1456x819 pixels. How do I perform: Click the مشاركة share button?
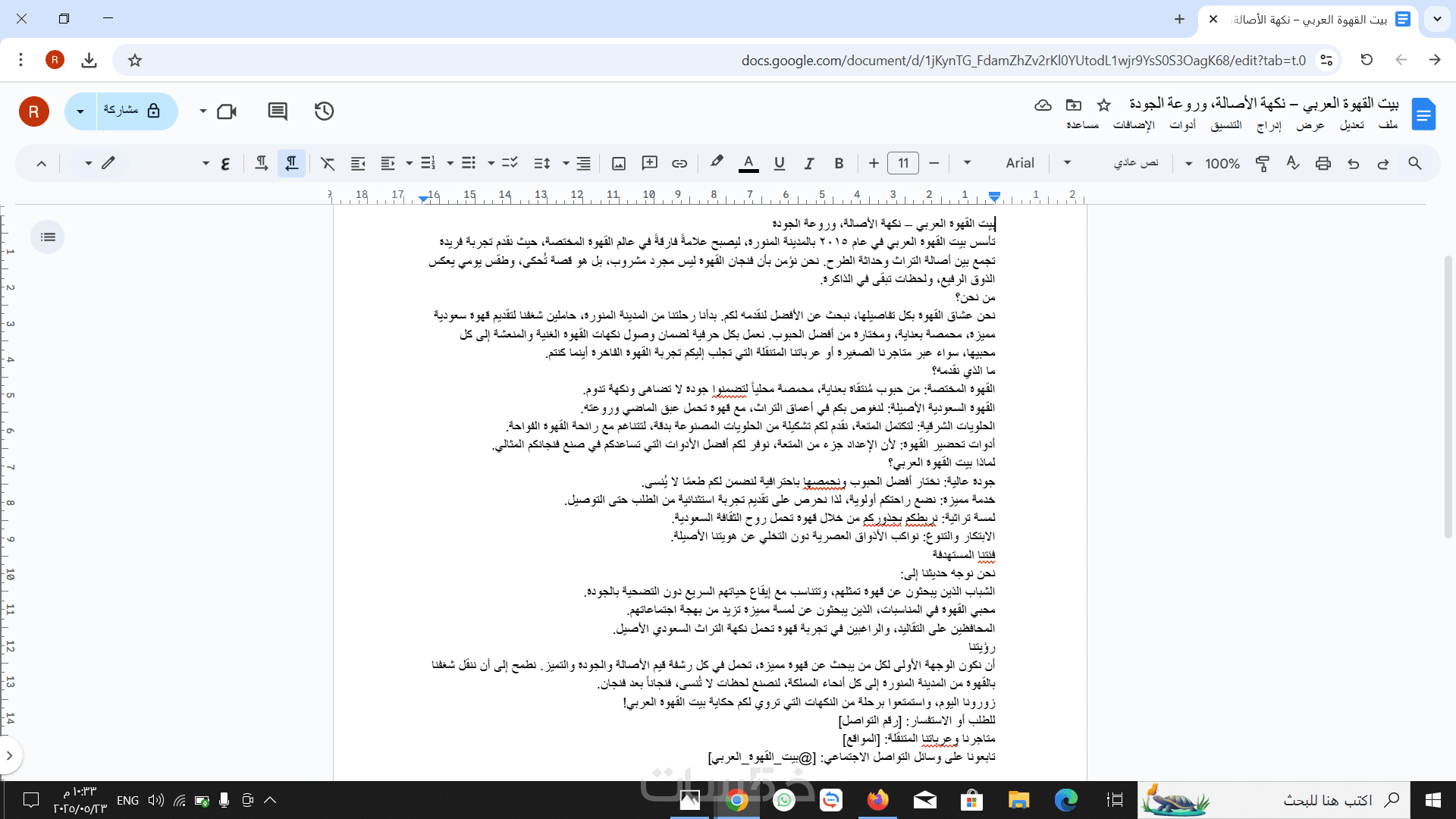click(132, 111)
